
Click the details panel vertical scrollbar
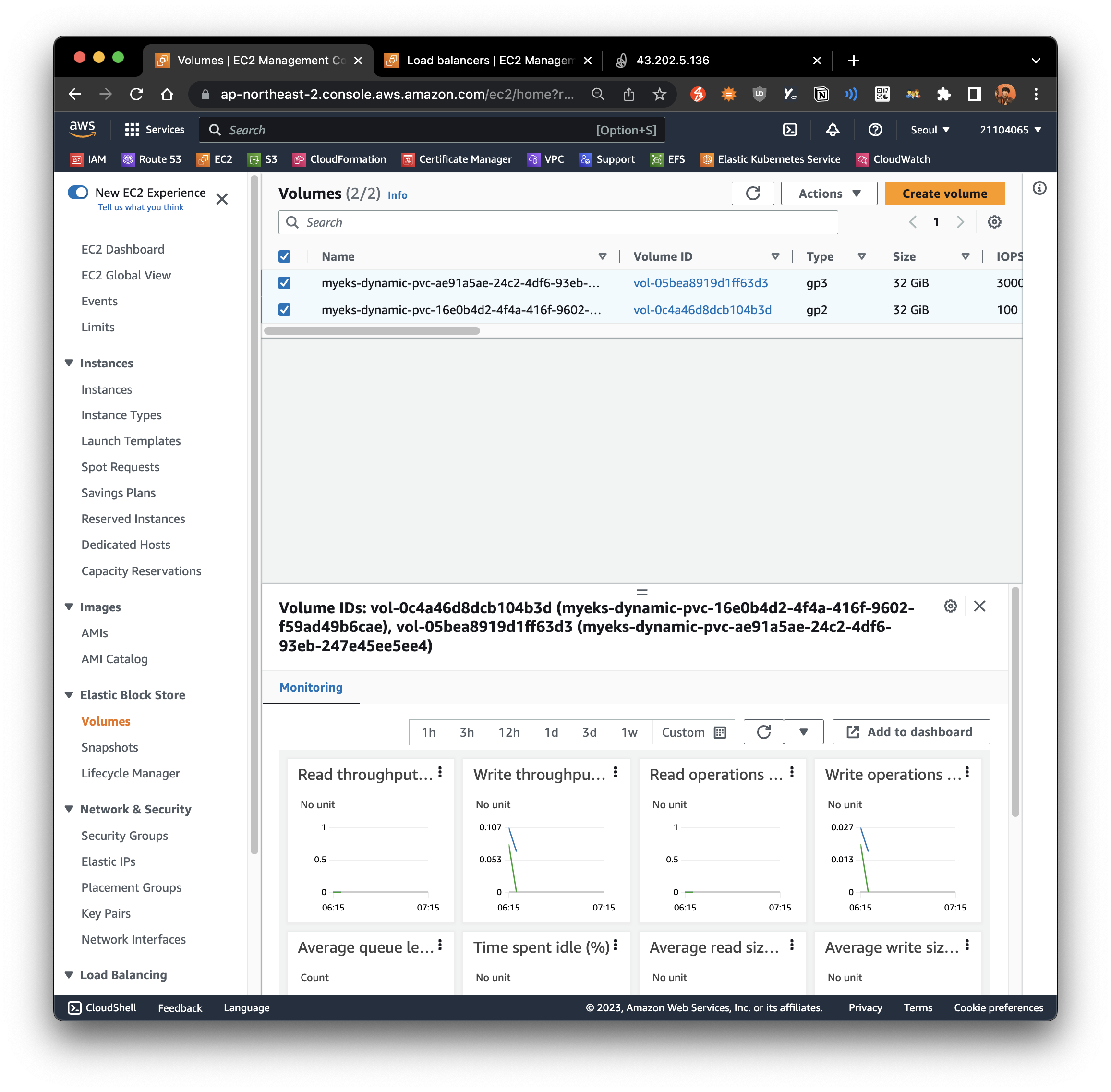pos(1014,701)
